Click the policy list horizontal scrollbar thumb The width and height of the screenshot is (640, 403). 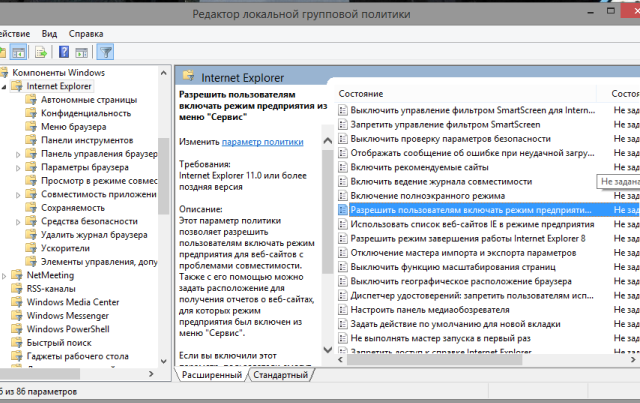pyautogui.click(x=434, y=360)
